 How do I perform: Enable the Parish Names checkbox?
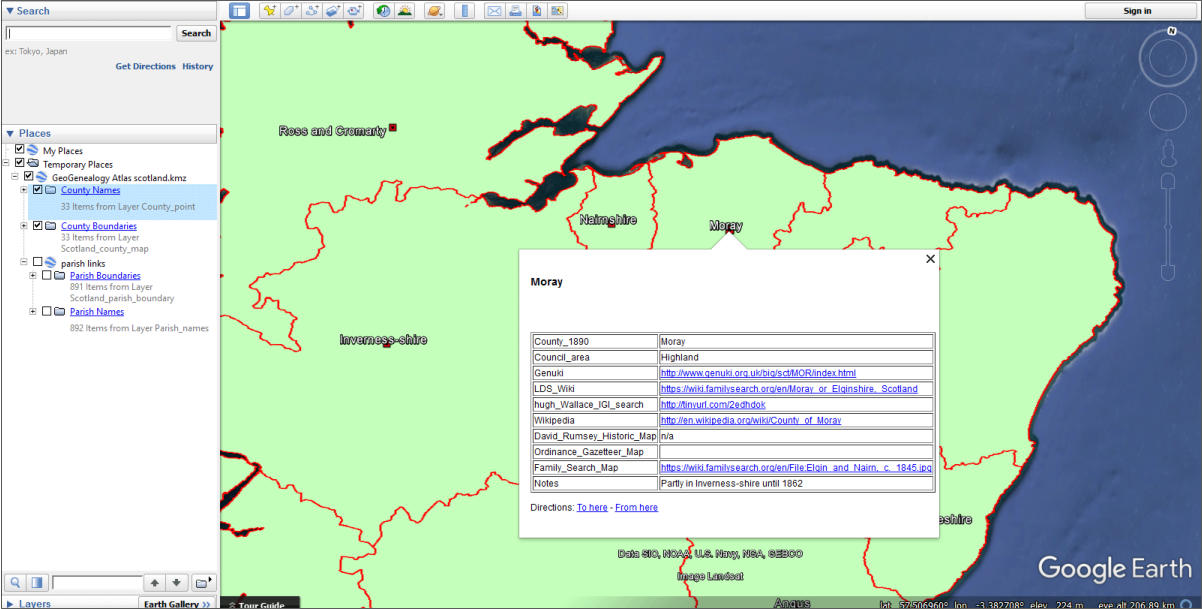(x=46, y=311)
